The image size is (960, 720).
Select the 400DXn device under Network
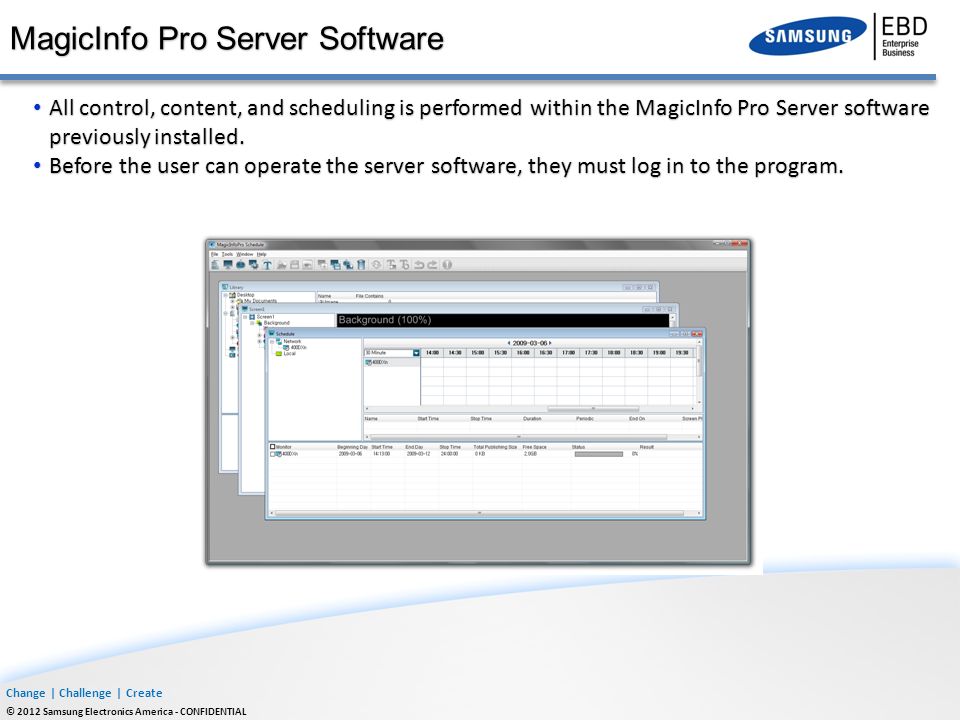tap(298, 348)
